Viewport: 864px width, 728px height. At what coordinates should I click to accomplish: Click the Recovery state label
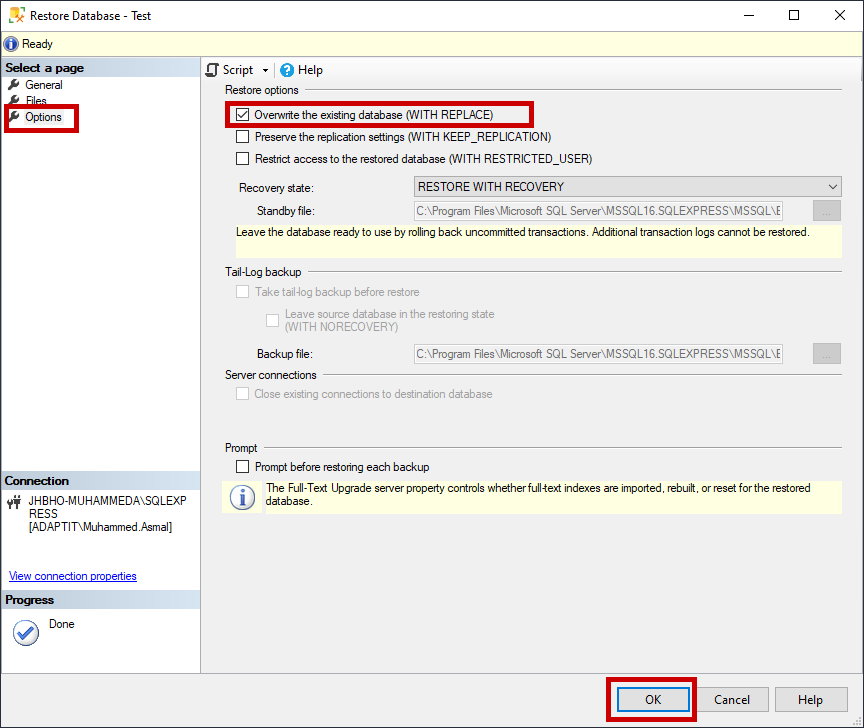276,188
